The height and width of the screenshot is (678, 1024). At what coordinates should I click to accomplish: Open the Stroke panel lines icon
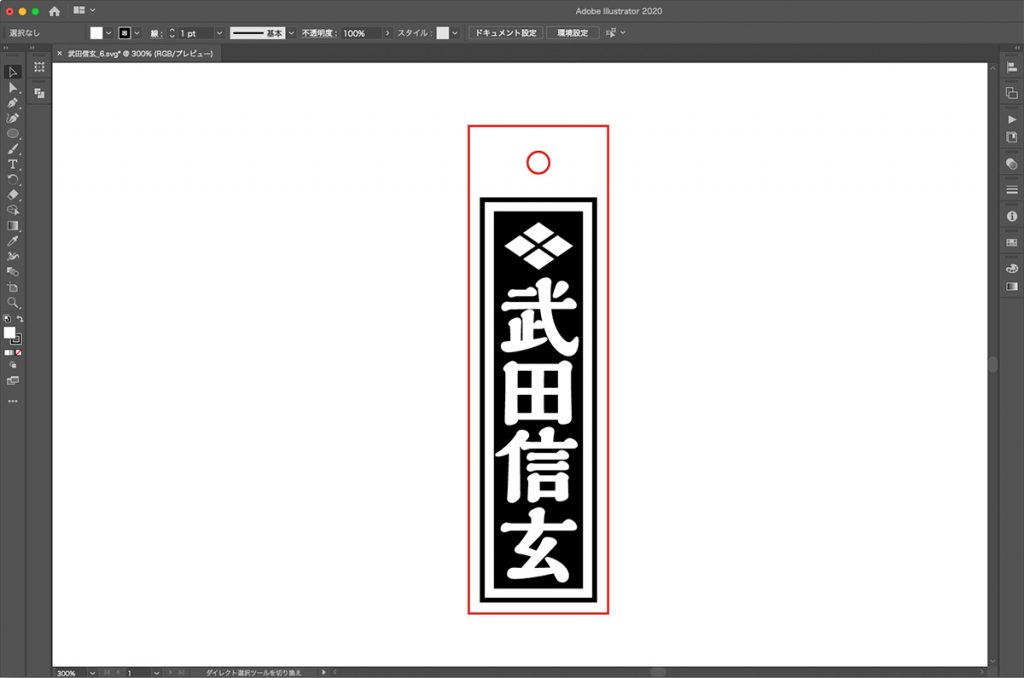point(1012,189)
